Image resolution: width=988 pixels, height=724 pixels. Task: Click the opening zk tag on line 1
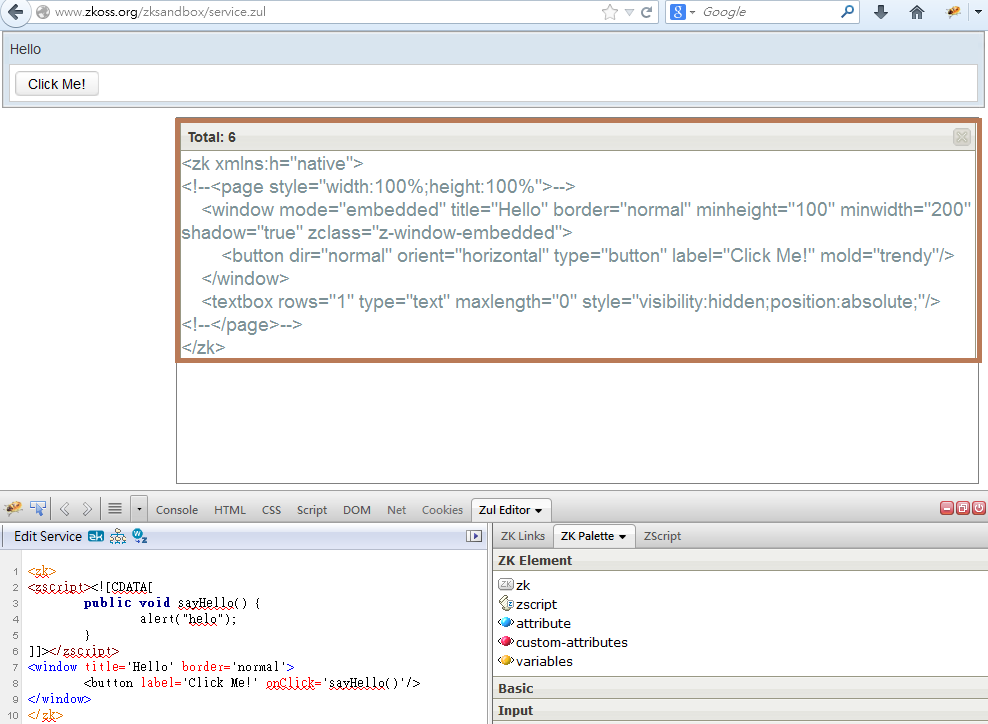(x=42, y=572)
